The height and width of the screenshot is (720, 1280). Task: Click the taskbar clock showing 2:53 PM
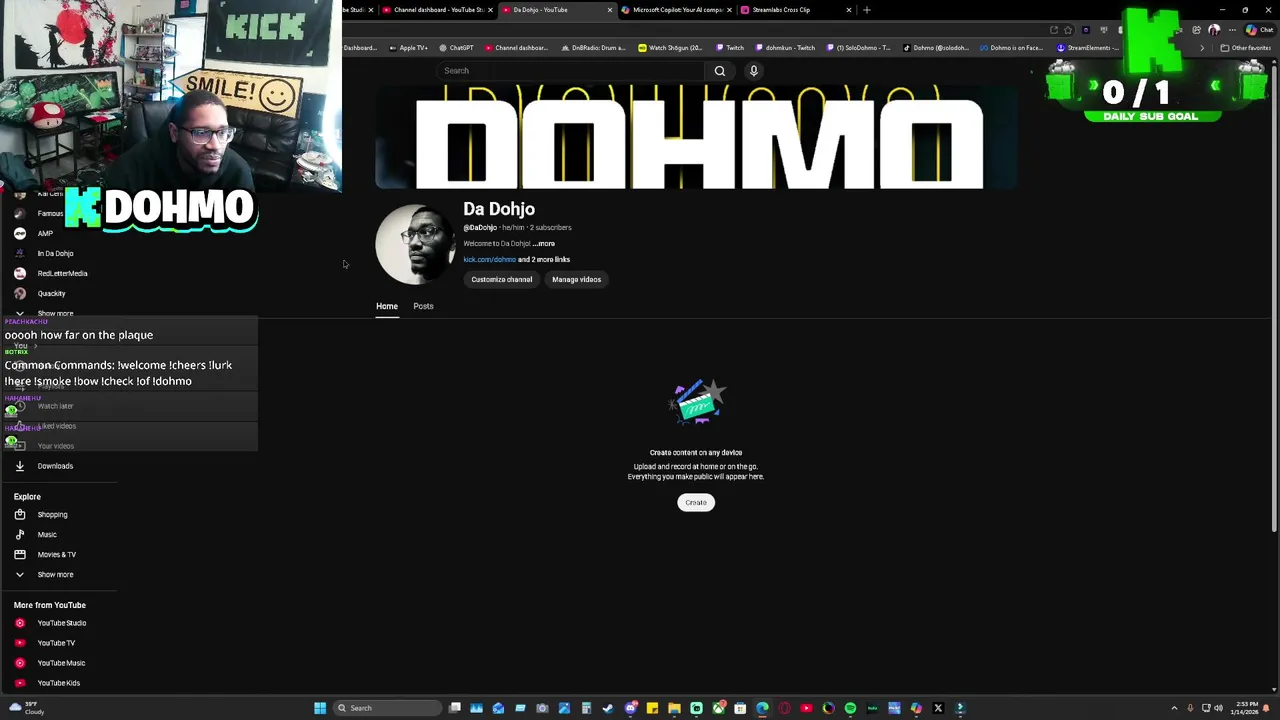coord(1246,708)
